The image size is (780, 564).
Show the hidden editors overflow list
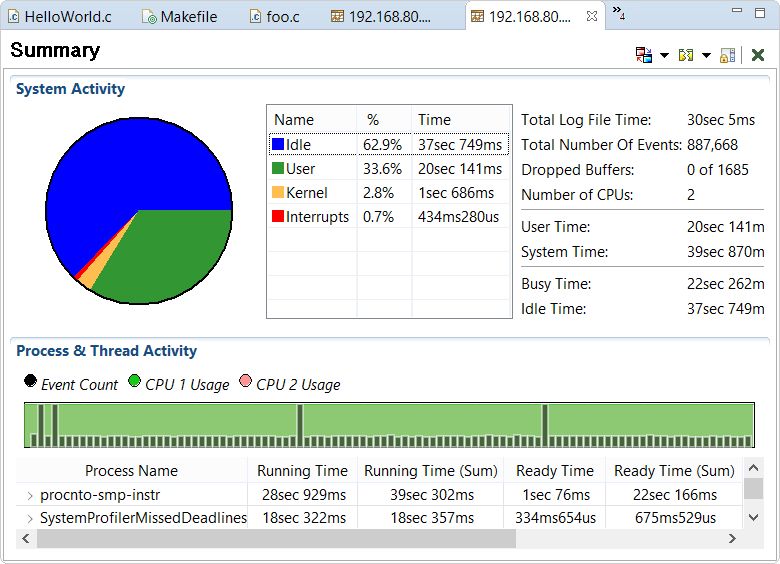(618, 13)
